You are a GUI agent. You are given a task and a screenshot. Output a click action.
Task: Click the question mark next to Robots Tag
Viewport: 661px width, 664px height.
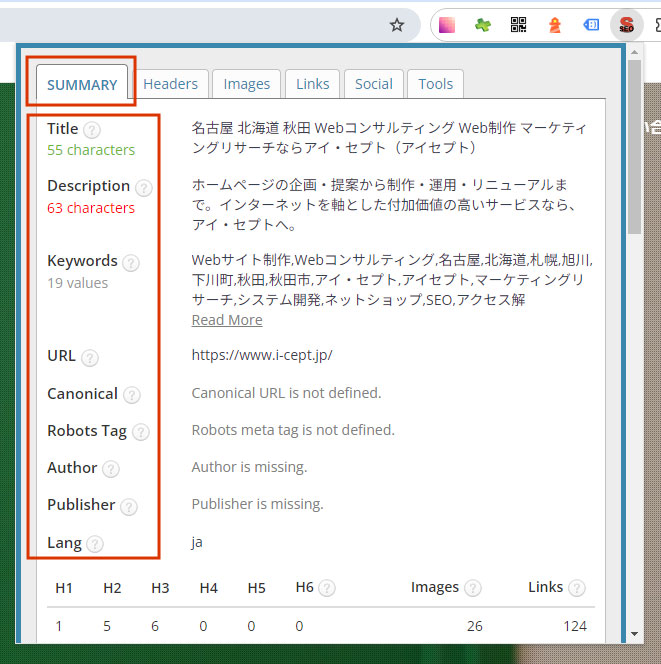140,432
